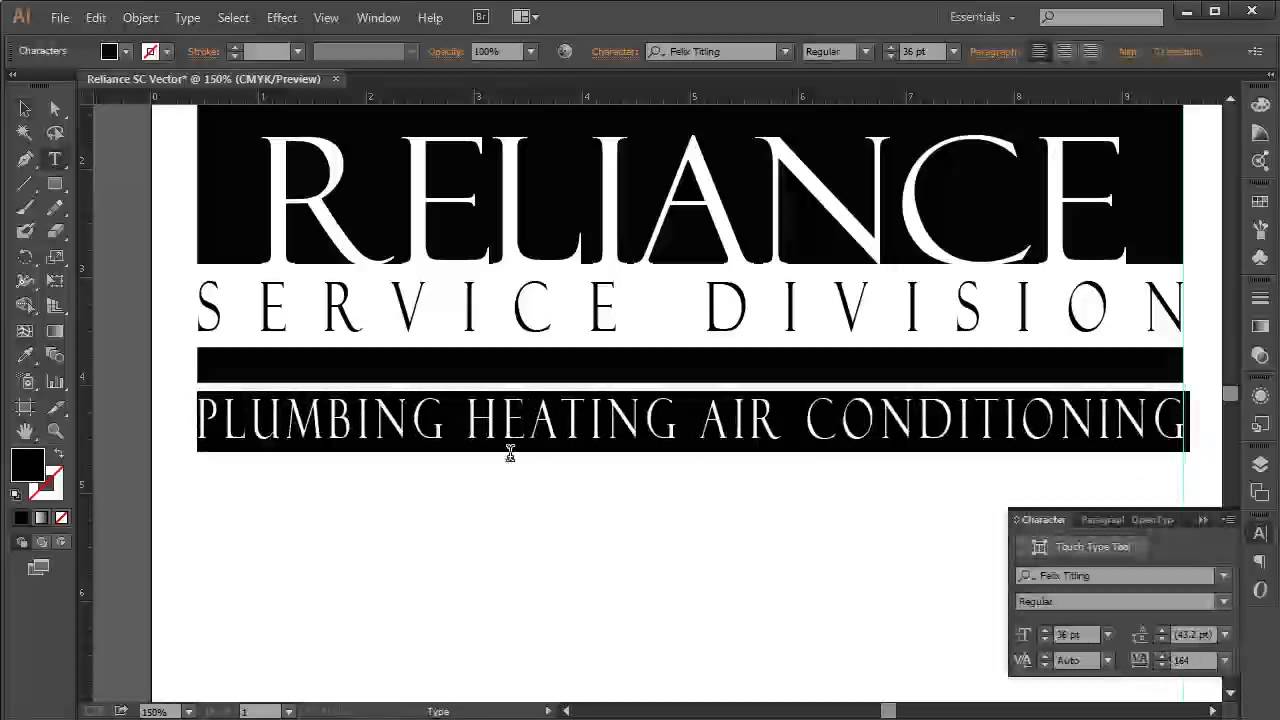The image size is (1280, 720).
Task: Click the orange Stroke link
Action: tap(204, 52)
